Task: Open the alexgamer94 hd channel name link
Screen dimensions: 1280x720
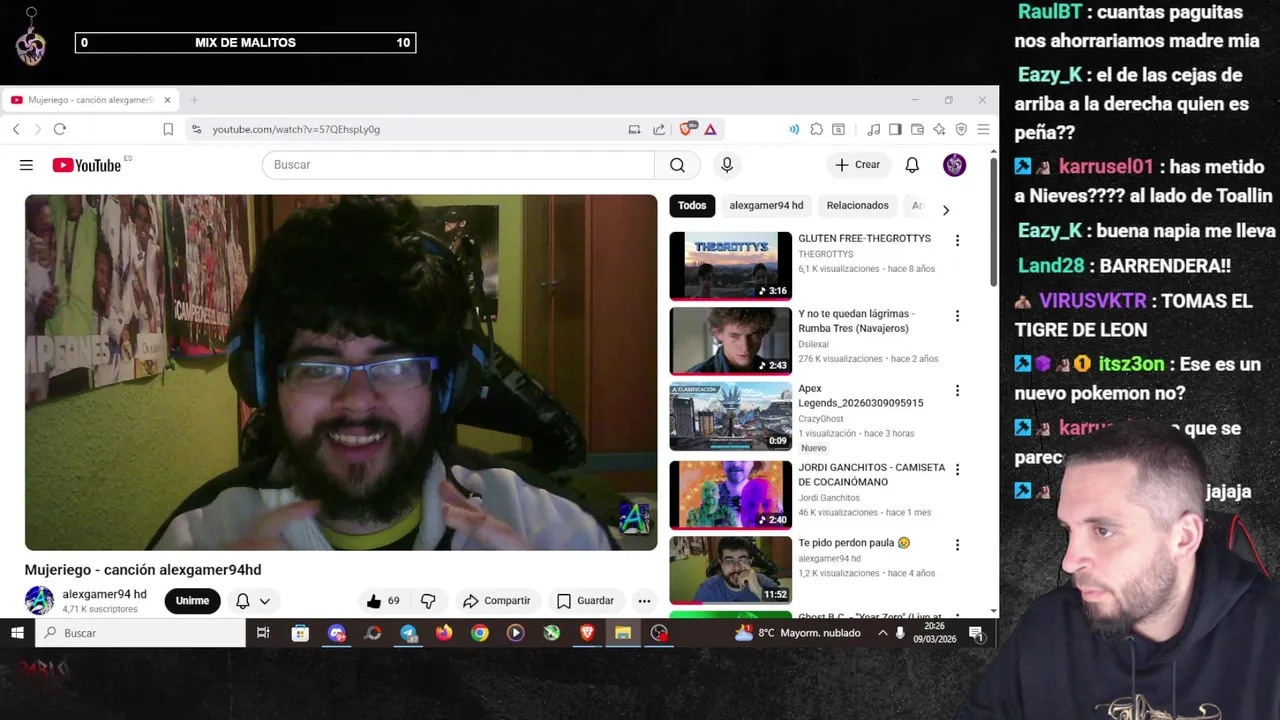Action: pos(104,594)
